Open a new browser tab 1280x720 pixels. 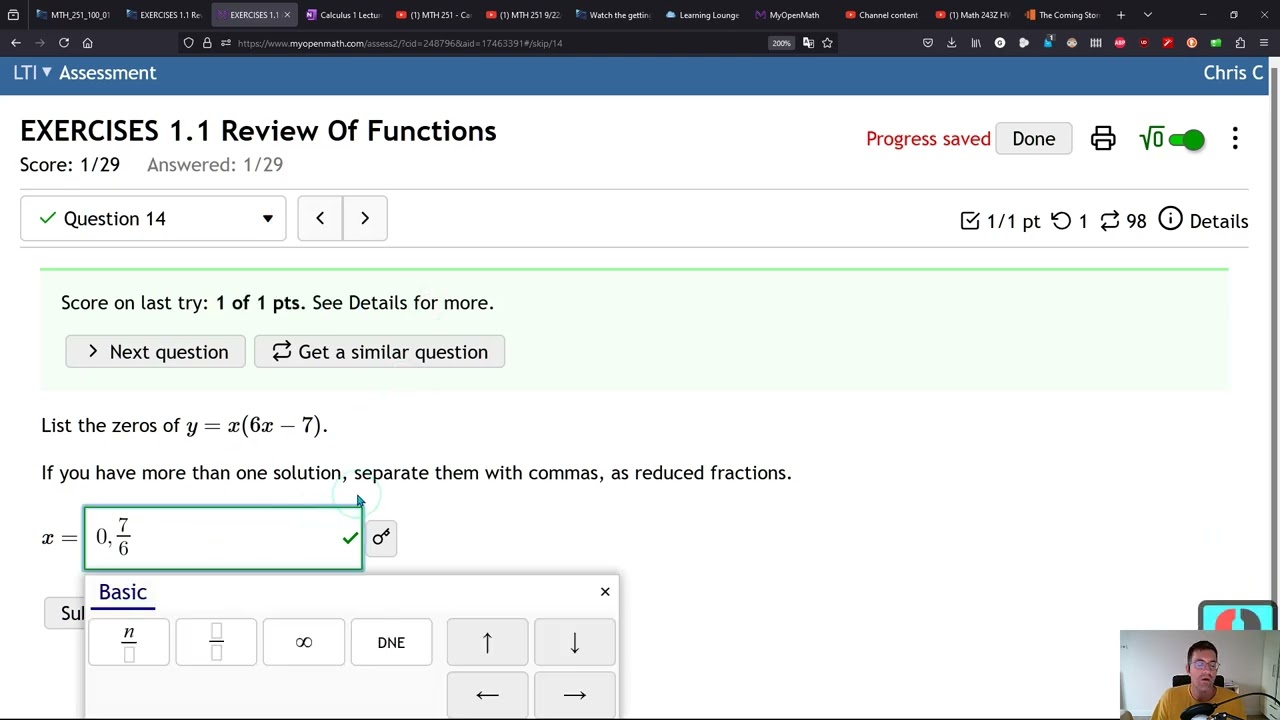pos(1121,15)
